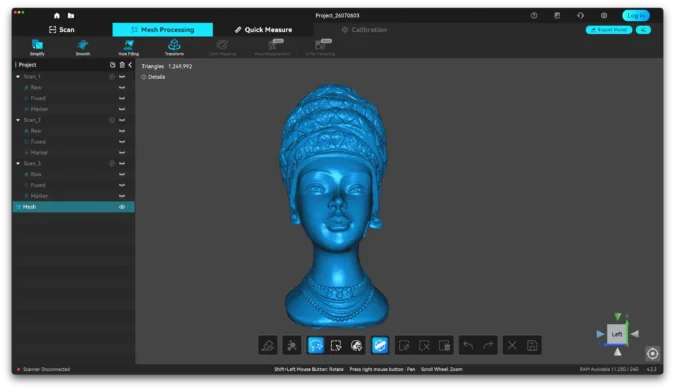The width and height of the screenshot is (675, 390).
Task: Click the eraser tool in bottom toolbar
Action: point(268,345)
